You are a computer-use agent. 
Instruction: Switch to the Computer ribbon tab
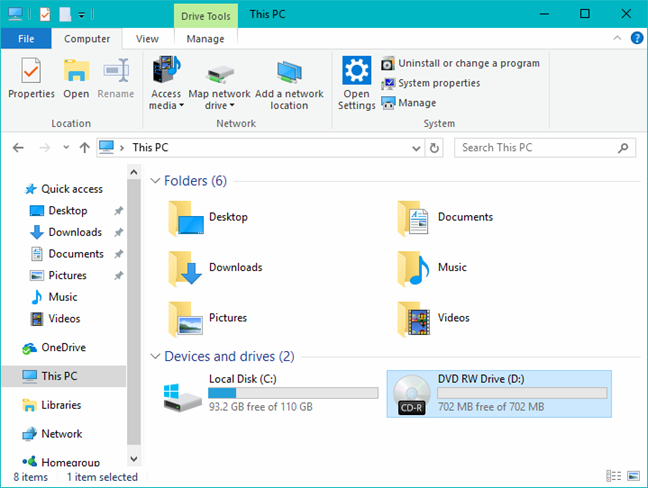(x=87, y=39)
